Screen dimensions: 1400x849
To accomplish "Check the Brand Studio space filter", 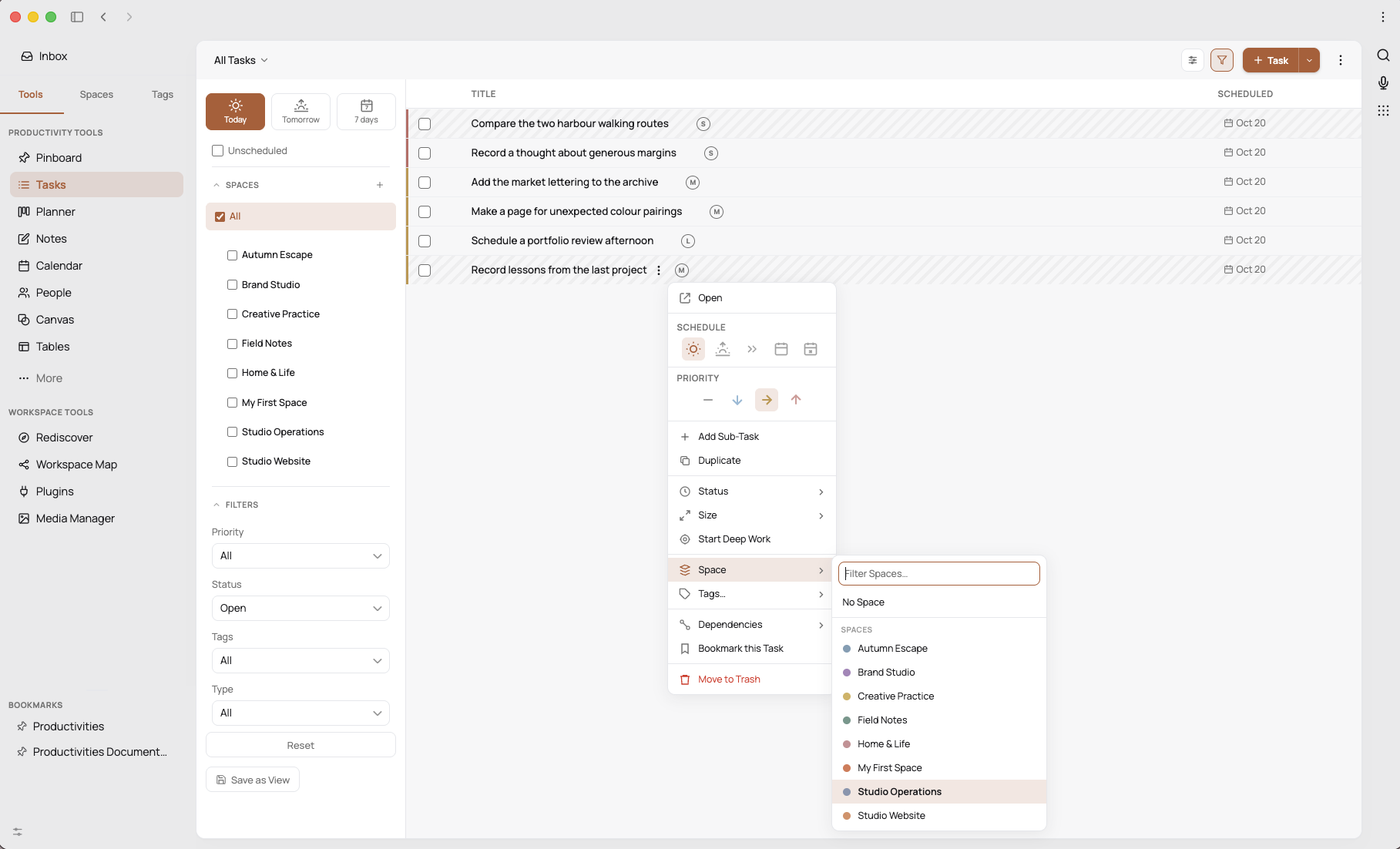I will point(232,285).
